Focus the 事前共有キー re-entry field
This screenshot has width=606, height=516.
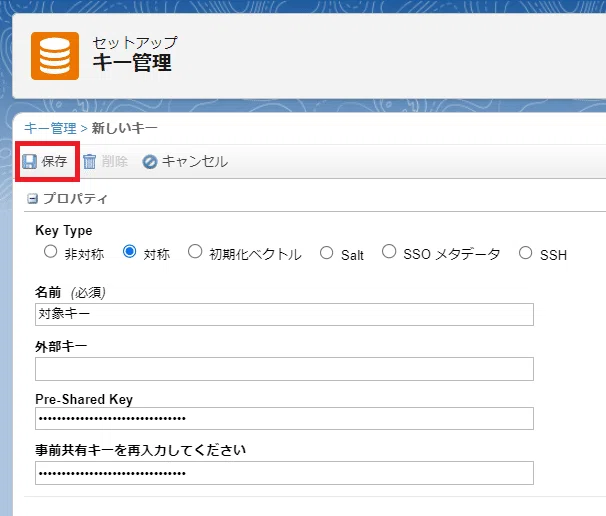[x=284, y=473]
